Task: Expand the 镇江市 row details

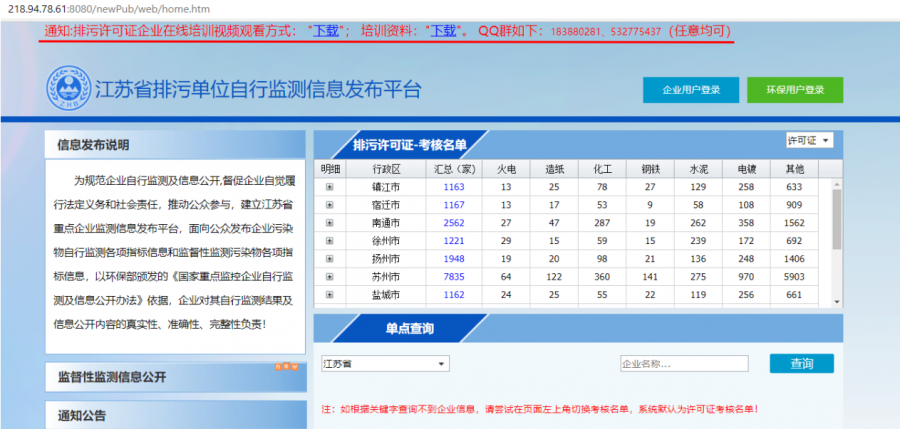Action: click(329, 187)
